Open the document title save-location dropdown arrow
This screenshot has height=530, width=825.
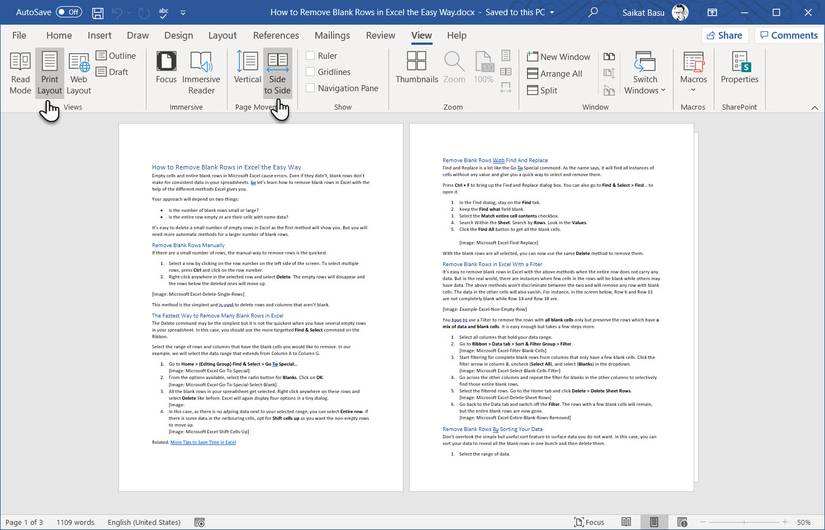tap(552, 12)
